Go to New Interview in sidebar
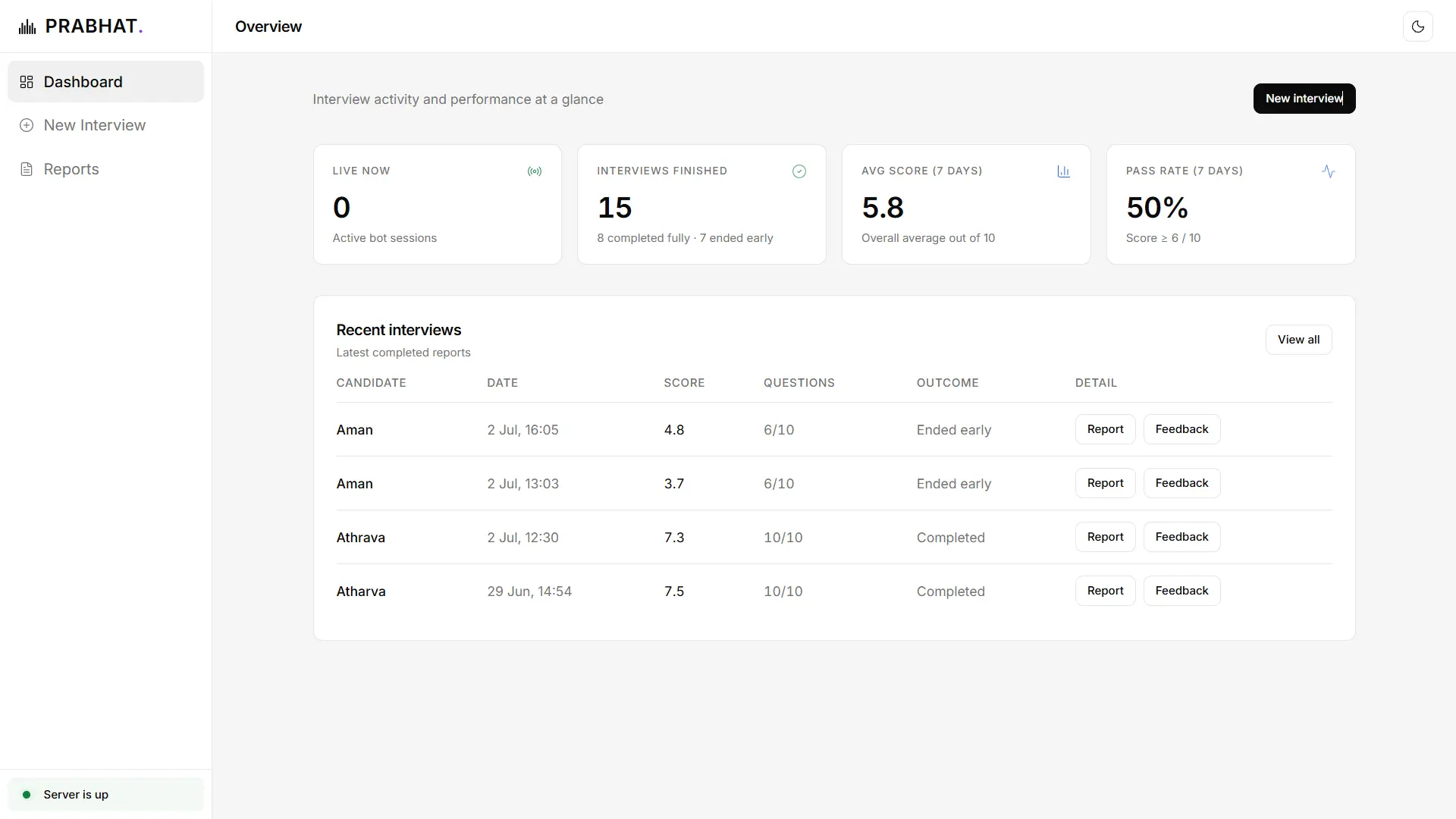This screenshot has height=819, width=1456. tap(105, 125)
